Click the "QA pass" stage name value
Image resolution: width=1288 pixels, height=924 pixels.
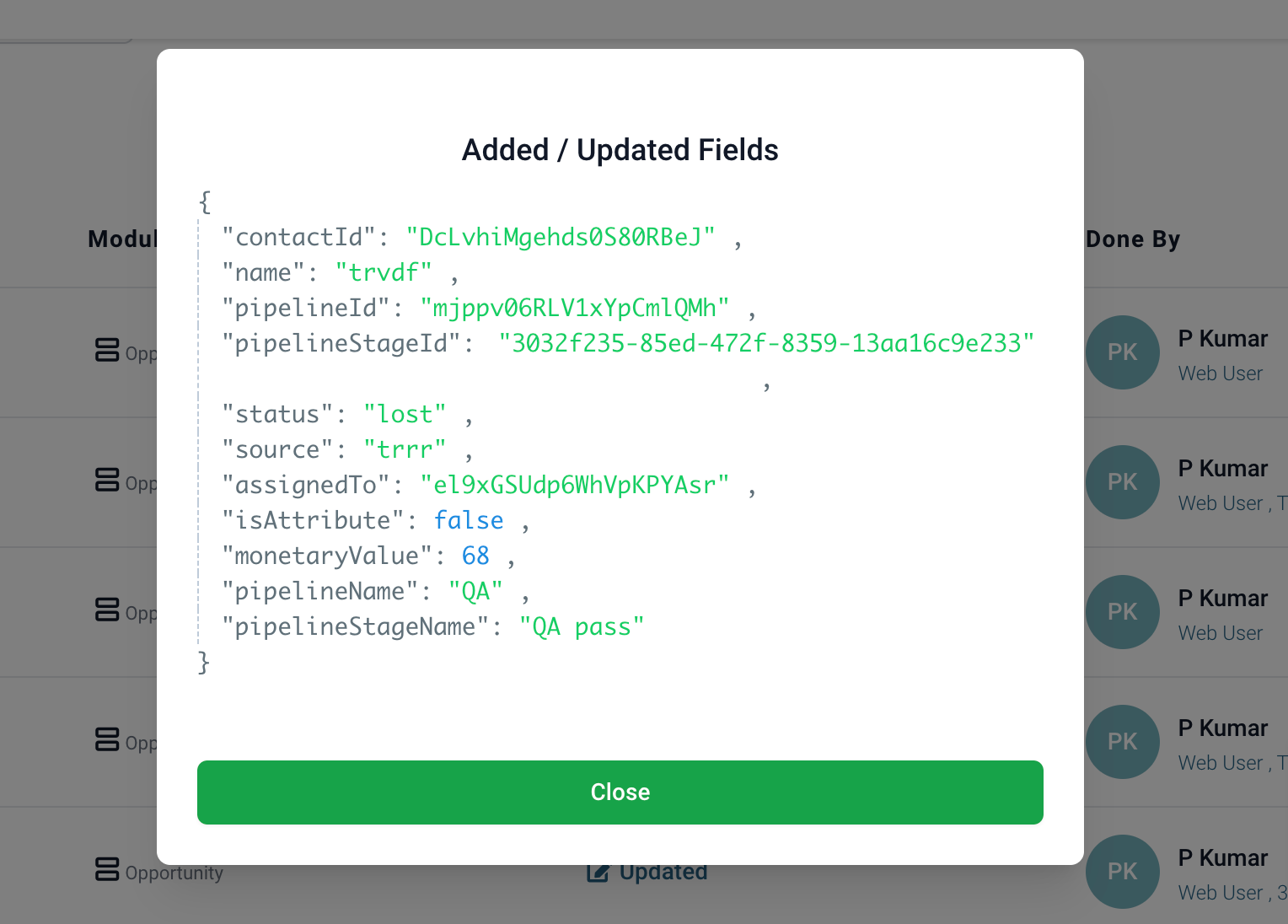(x=582, y=626)
